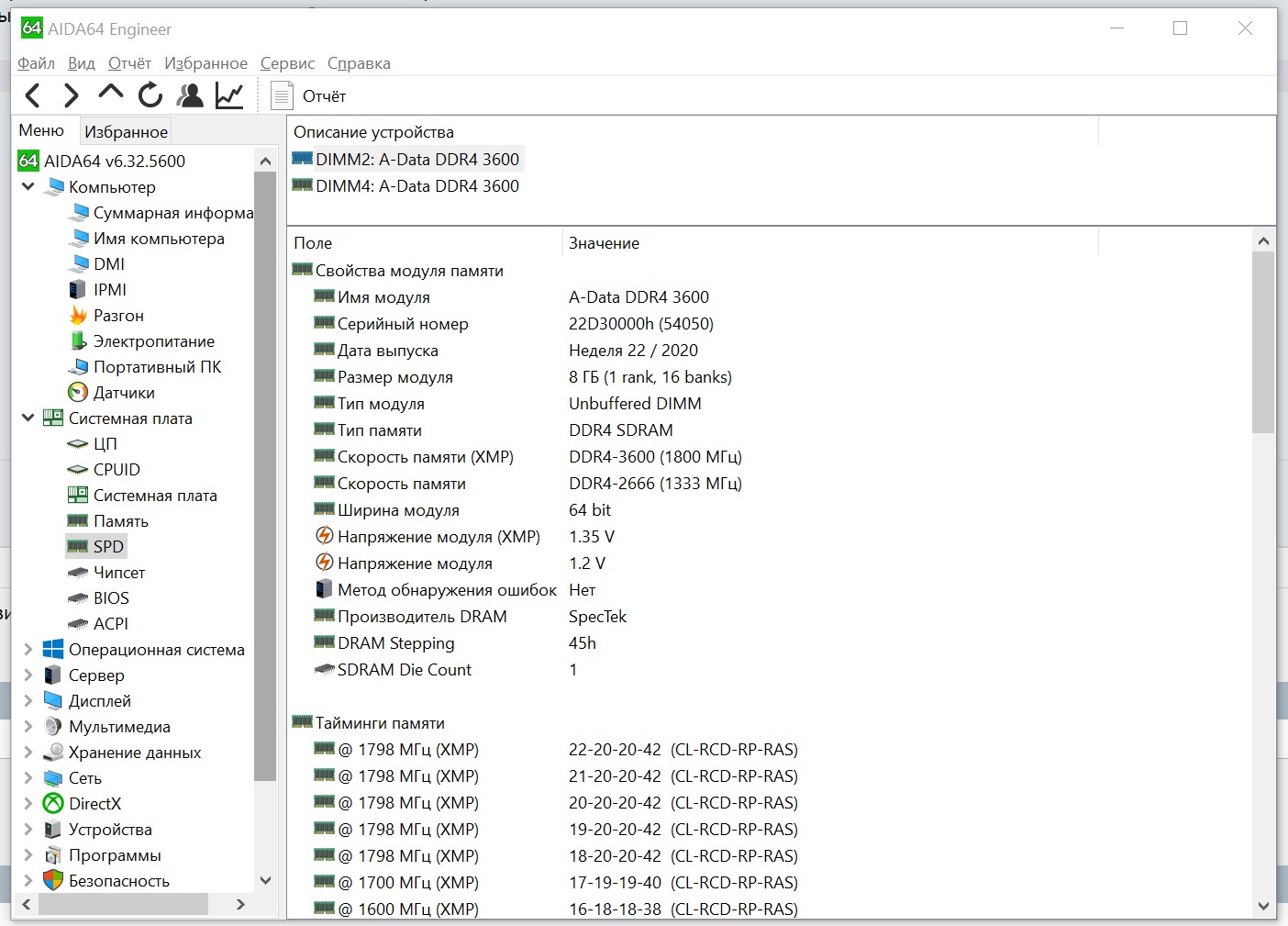Viewport: 1288px width, 926px height.
Task: Expand the Хранение данных tree node
Action: (28, 752)
